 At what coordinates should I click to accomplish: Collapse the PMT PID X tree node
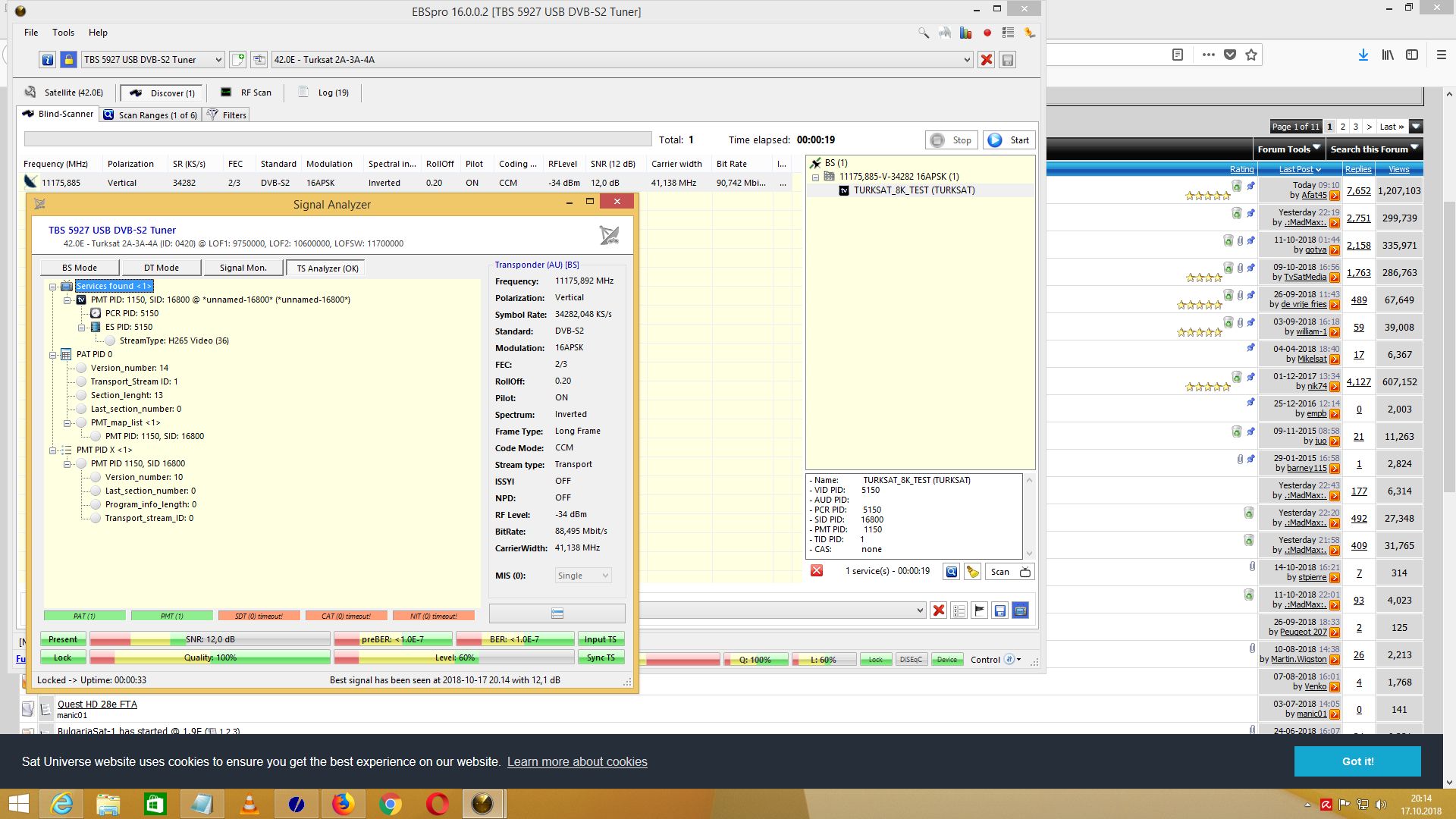pos(53,450)
